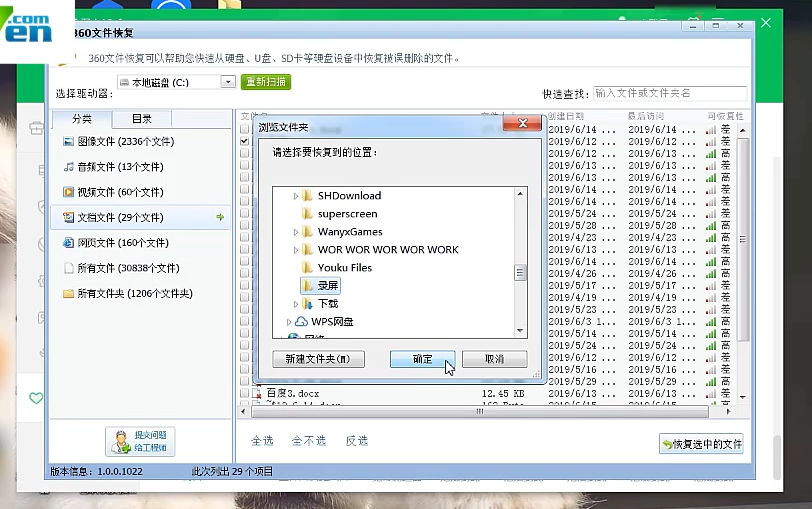The width and height of the screenshot is (812, 509).
Task: Switch to the 分类 tab
Action: click(82, 119)
